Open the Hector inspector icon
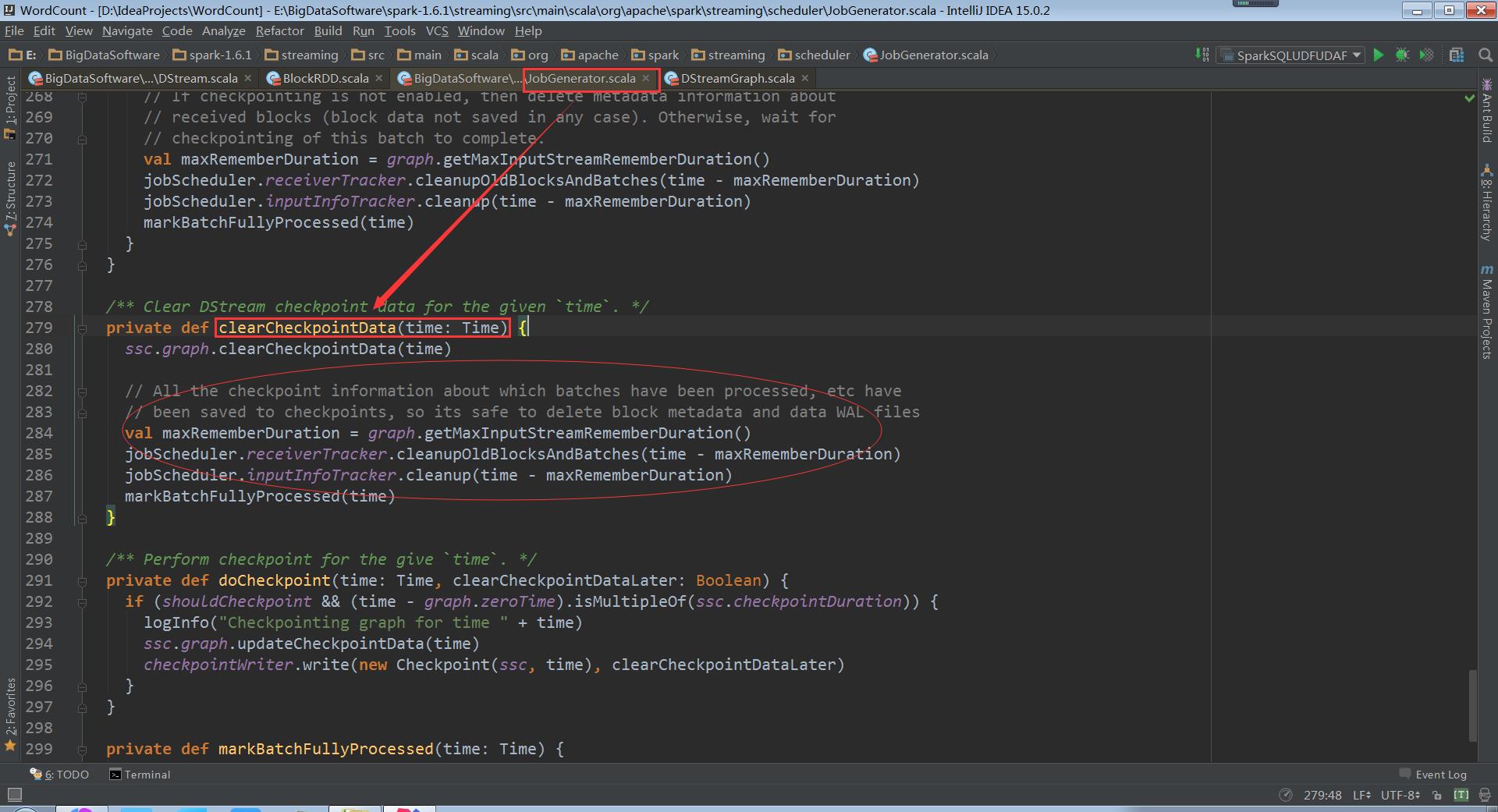The width and height of the screenshot is (1498, 812). click(1484, 795)
